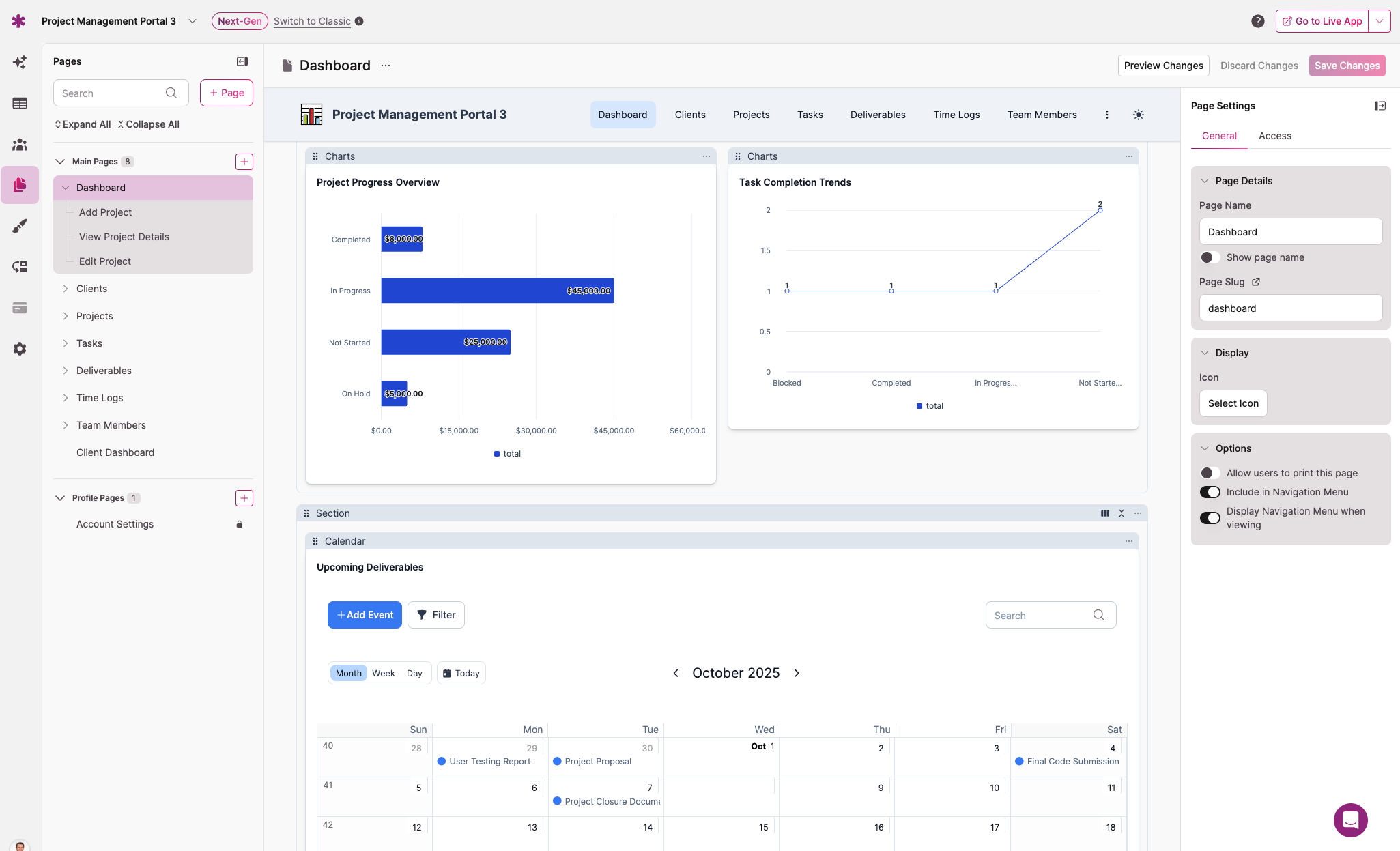Open the data tables icon in sidebar
Viewport: 1400px width, 851px height.
pos(20,103)
